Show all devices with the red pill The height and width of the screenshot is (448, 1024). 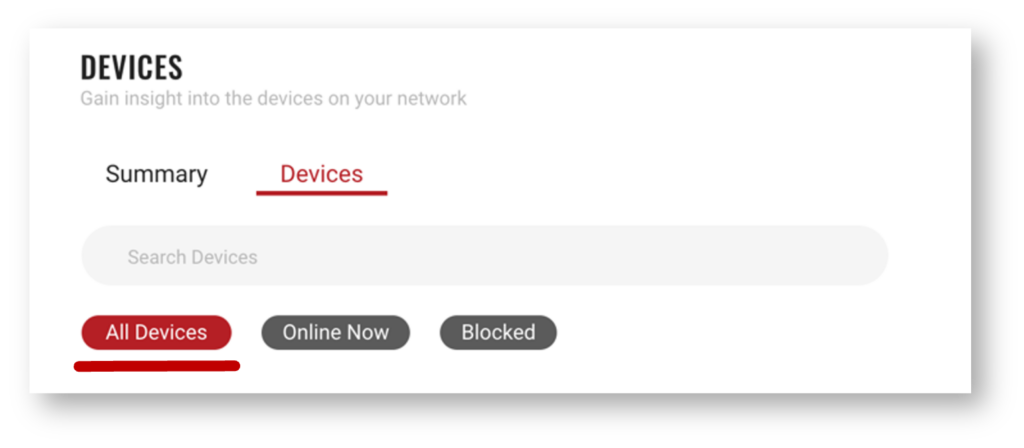coord(156,333)
